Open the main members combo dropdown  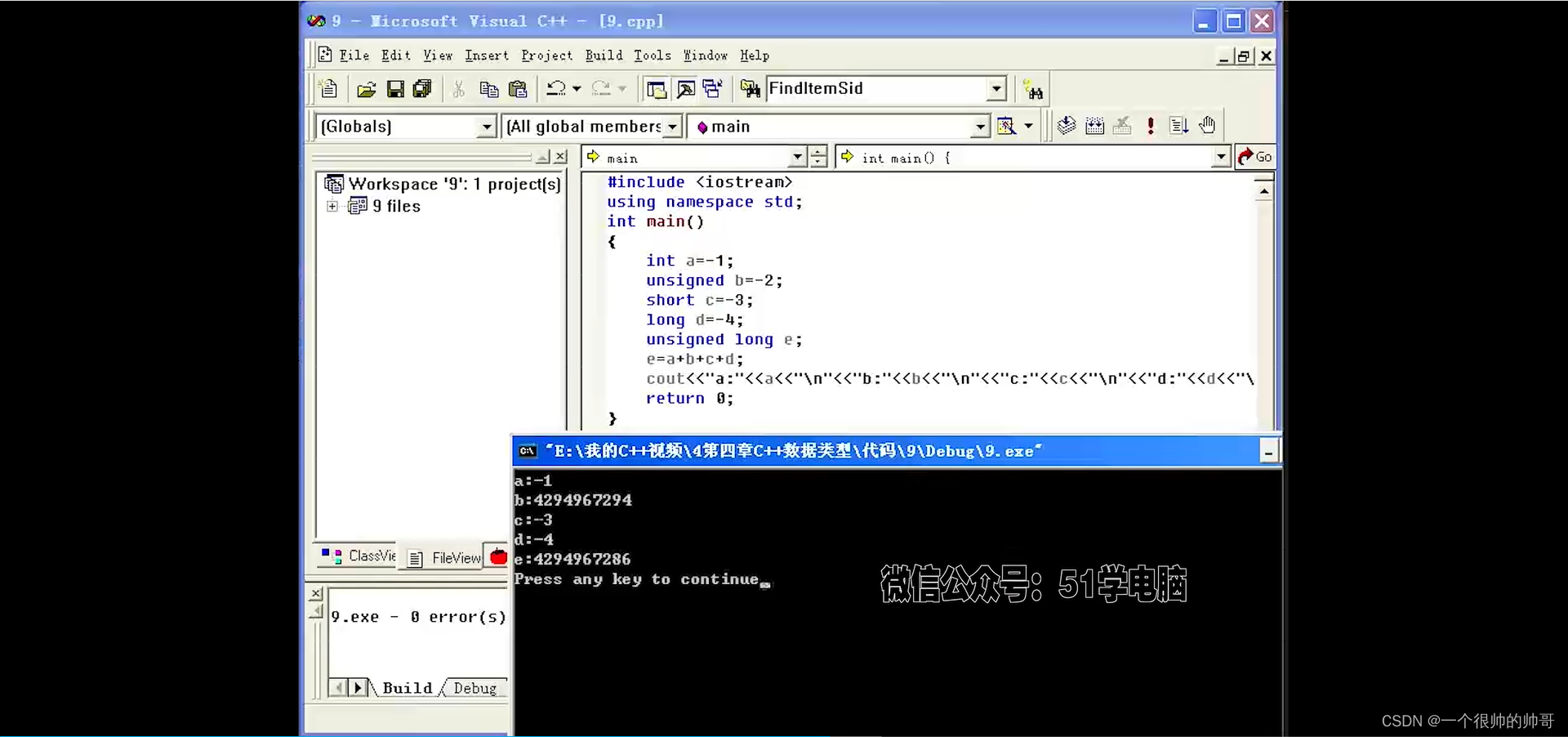[980, 127]
